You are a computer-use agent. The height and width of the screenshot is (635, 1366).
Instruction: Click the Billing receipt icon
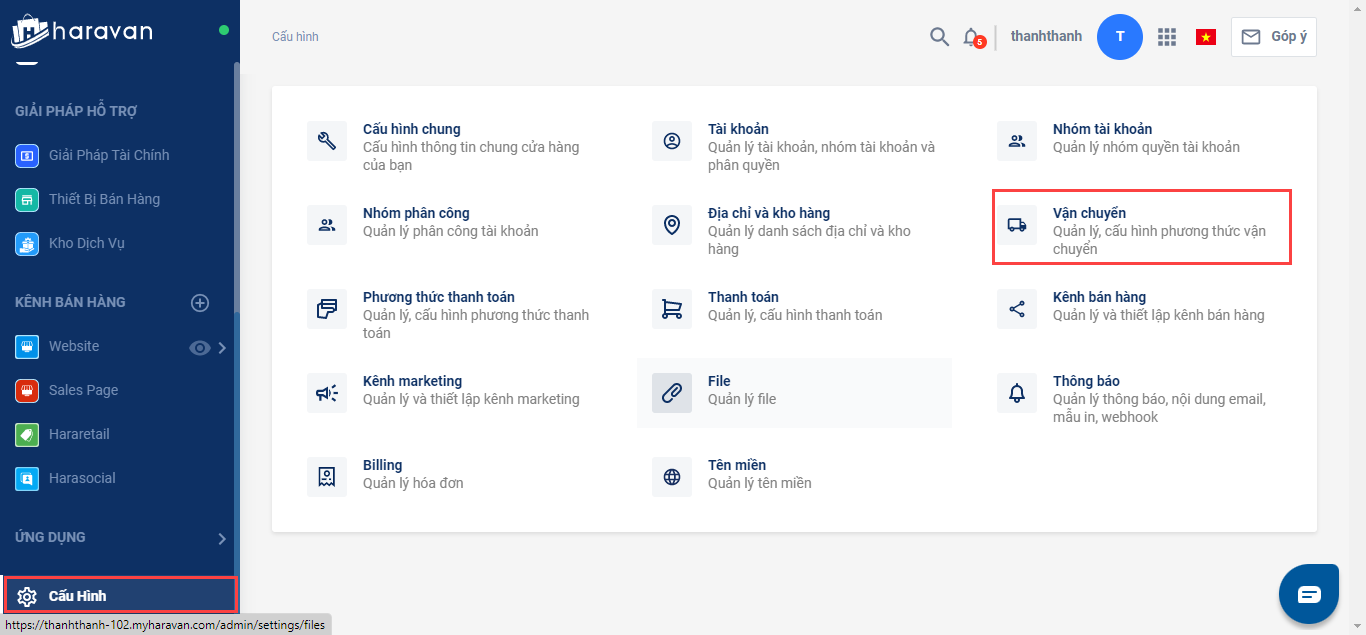[326, 477]
